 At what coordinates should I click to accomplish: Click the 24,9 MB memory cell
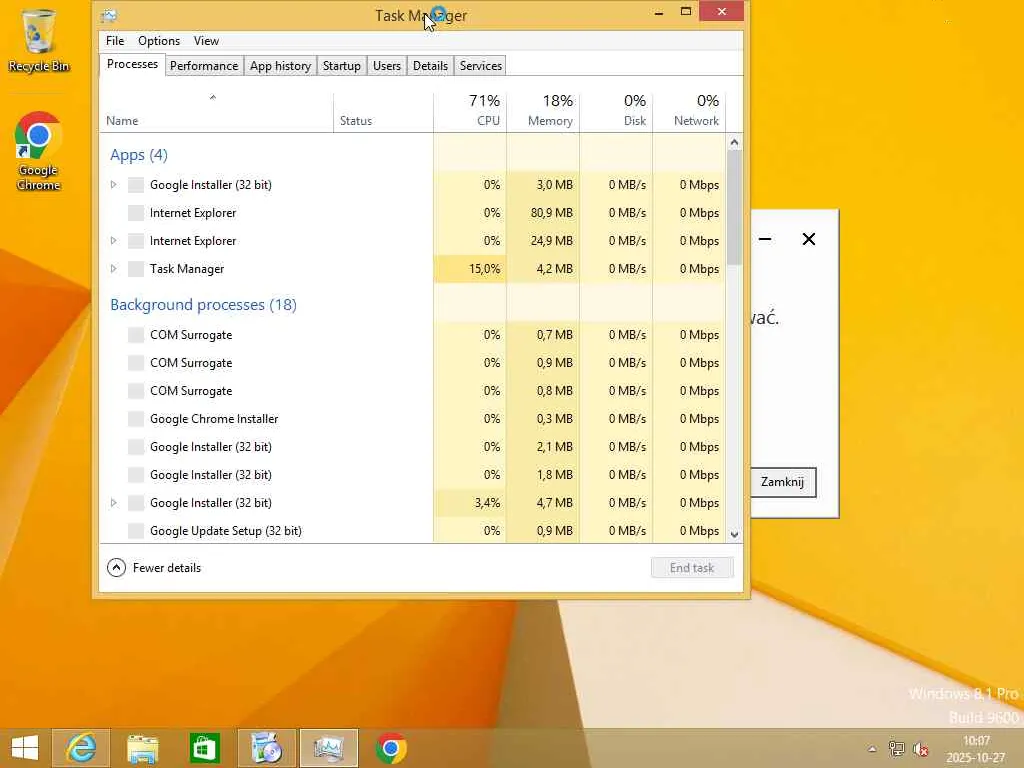tap(543, 240)
